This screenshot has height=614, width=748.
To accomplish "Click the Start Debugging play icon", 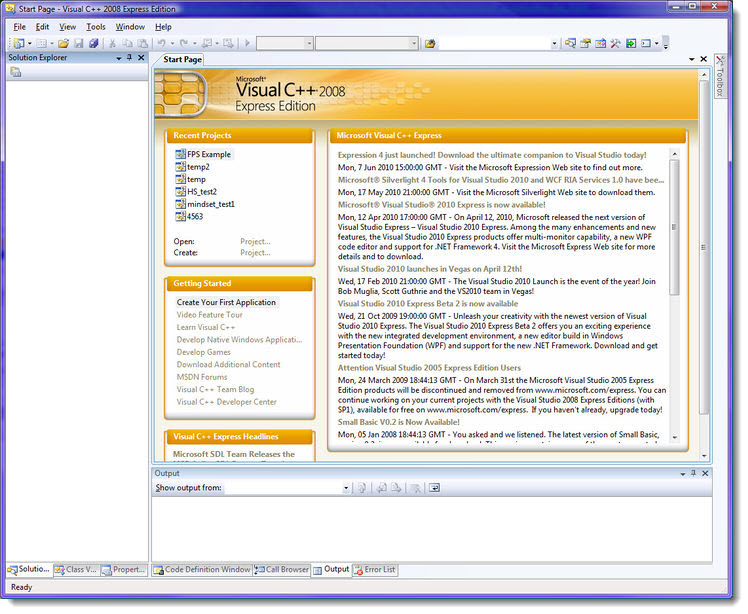I will 248,43.
